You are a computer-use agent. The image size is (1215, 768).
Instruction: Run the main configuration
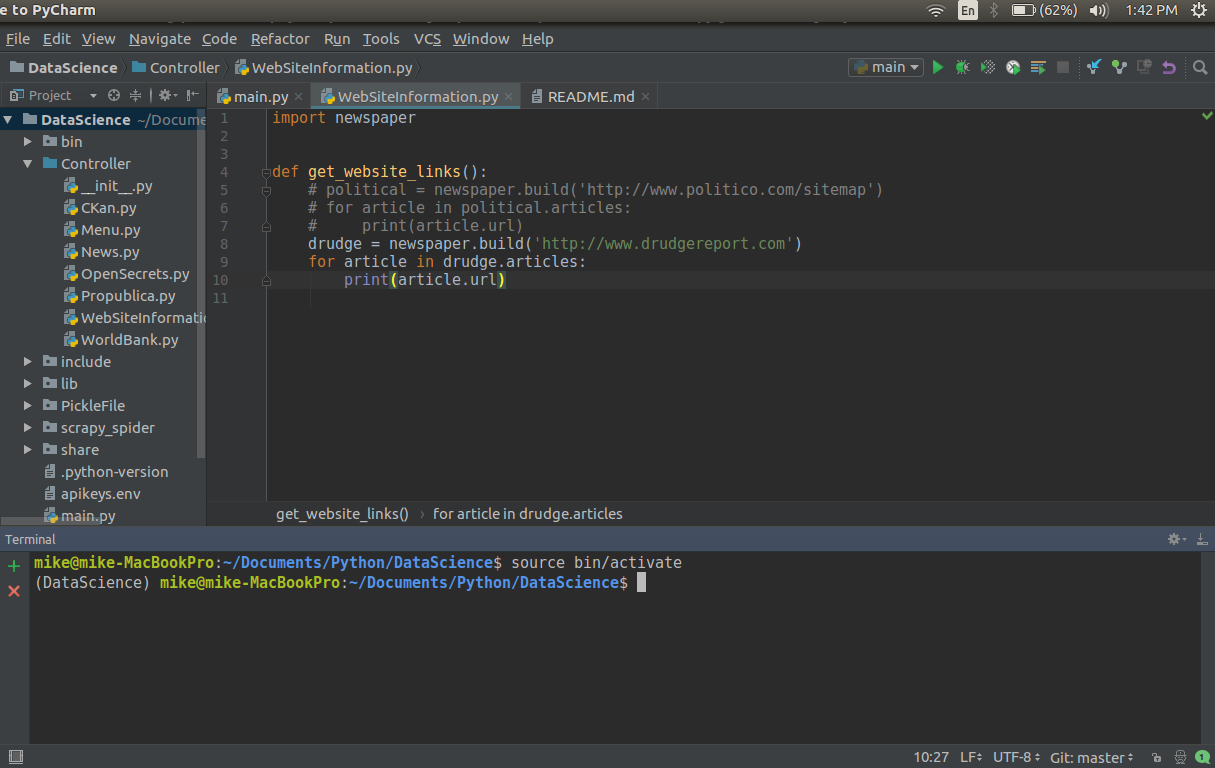tap(937, 67)
